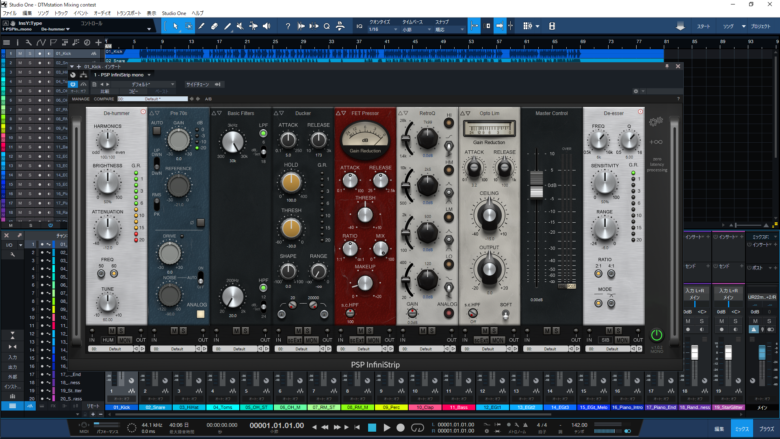Screen dimensions: 780x439
Task: Select the De-hummer 60 Hz FREQ option
Action: (113, 273)
